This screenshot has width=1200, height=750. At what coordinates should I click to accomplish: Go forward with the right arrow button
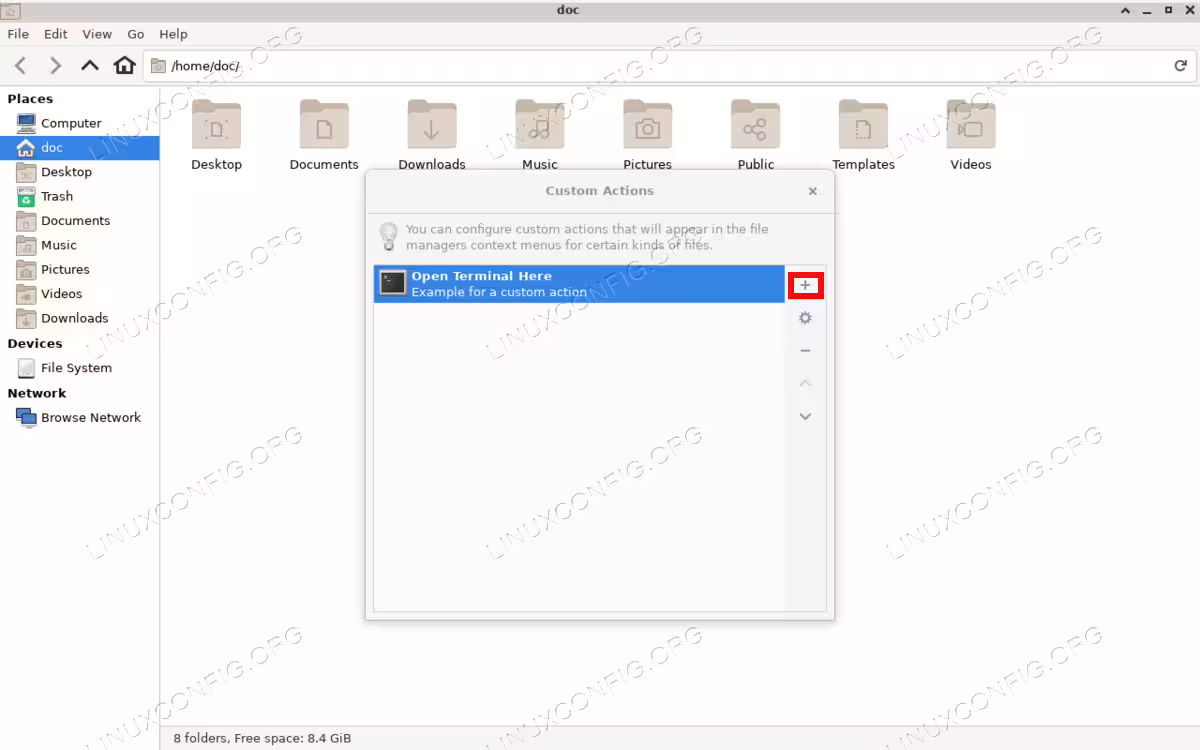[56, 66]
